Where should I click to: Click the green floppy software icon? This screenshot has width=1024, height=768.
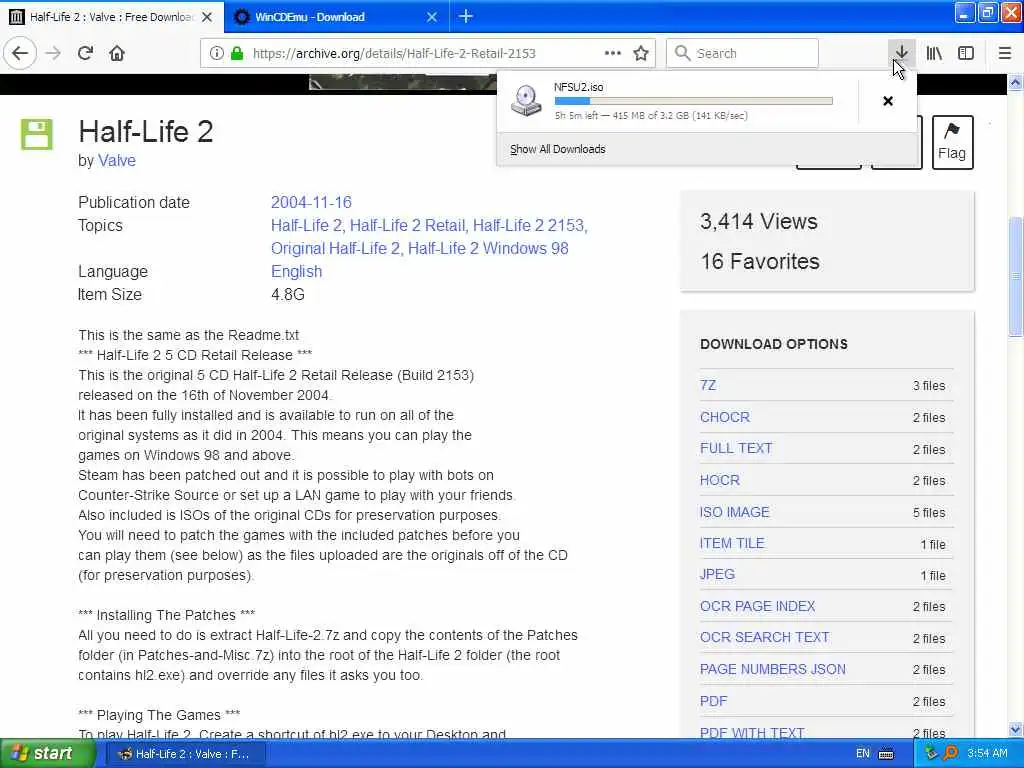37,135
